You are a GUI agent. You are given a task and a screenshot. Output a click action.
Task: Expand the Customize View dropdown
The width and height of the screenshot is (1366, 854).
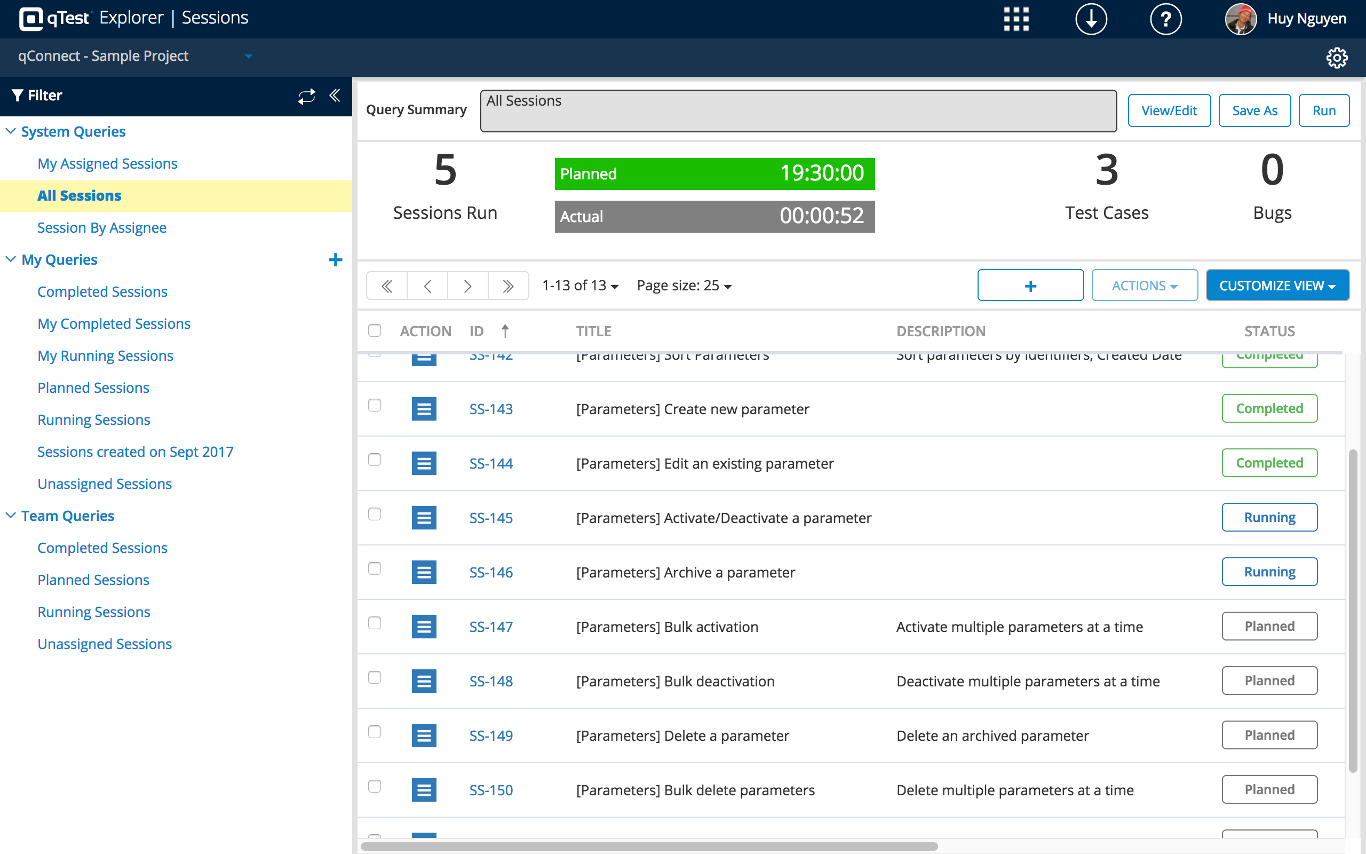(x=1277, y=286)
